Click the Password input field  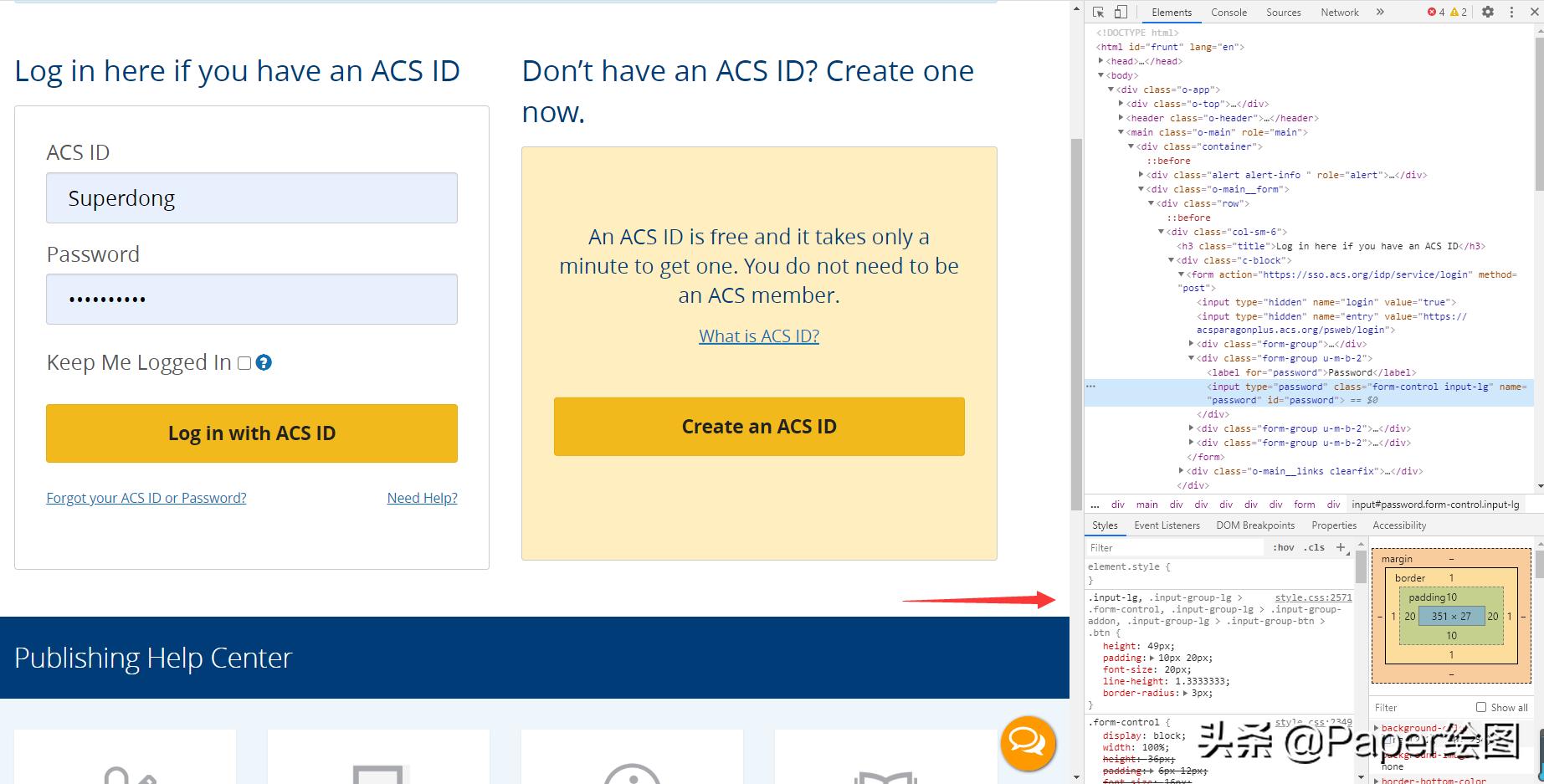click(x=252, y=299)
